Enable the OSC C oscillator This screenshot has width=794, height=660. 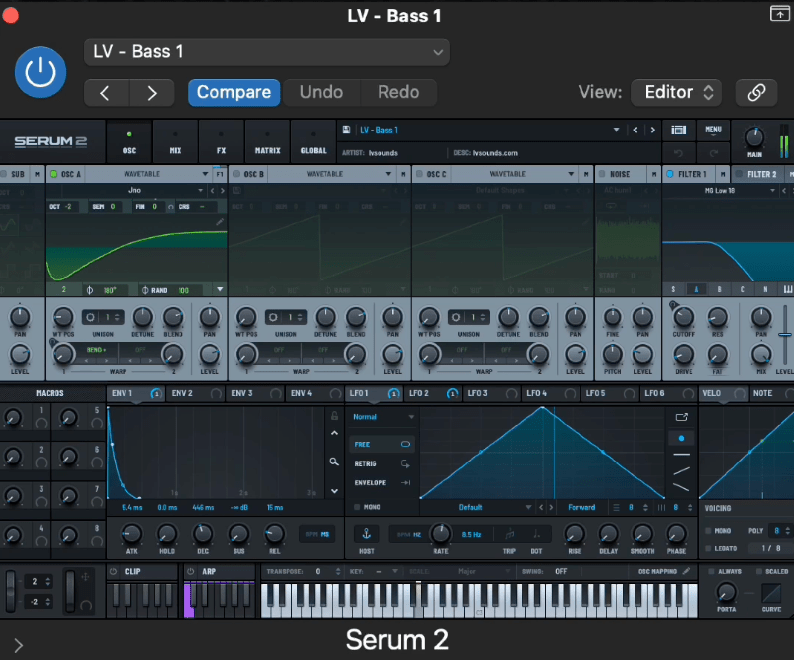tap(419, 174)
